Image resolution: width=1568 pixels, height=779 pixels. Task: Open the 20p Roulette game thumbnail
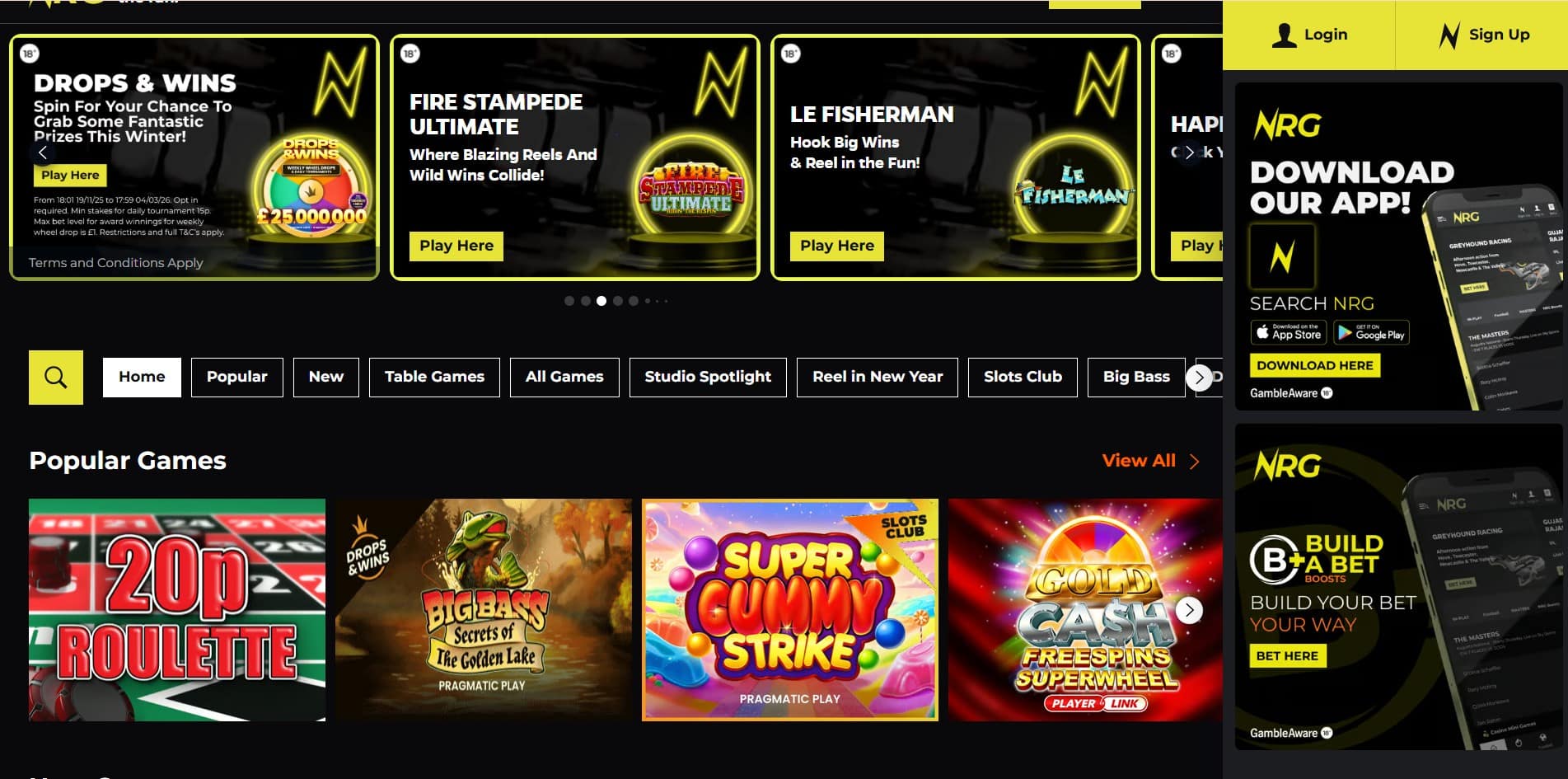tap(177, 610)
